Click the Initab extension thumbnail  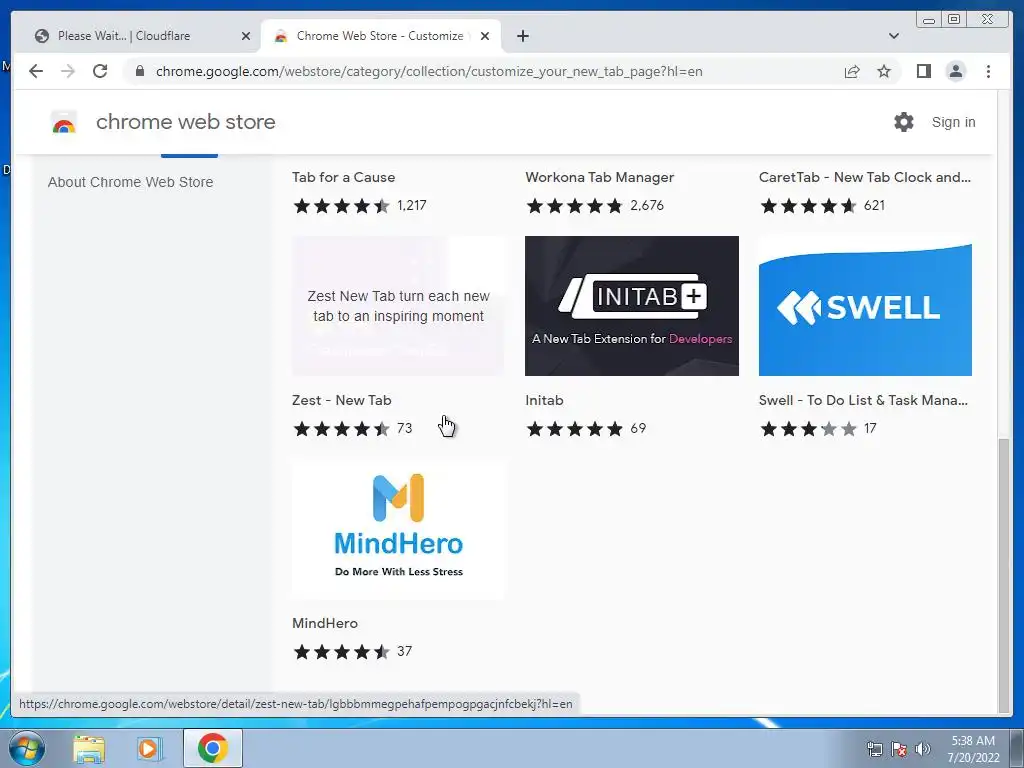click(x=632, y=306)
